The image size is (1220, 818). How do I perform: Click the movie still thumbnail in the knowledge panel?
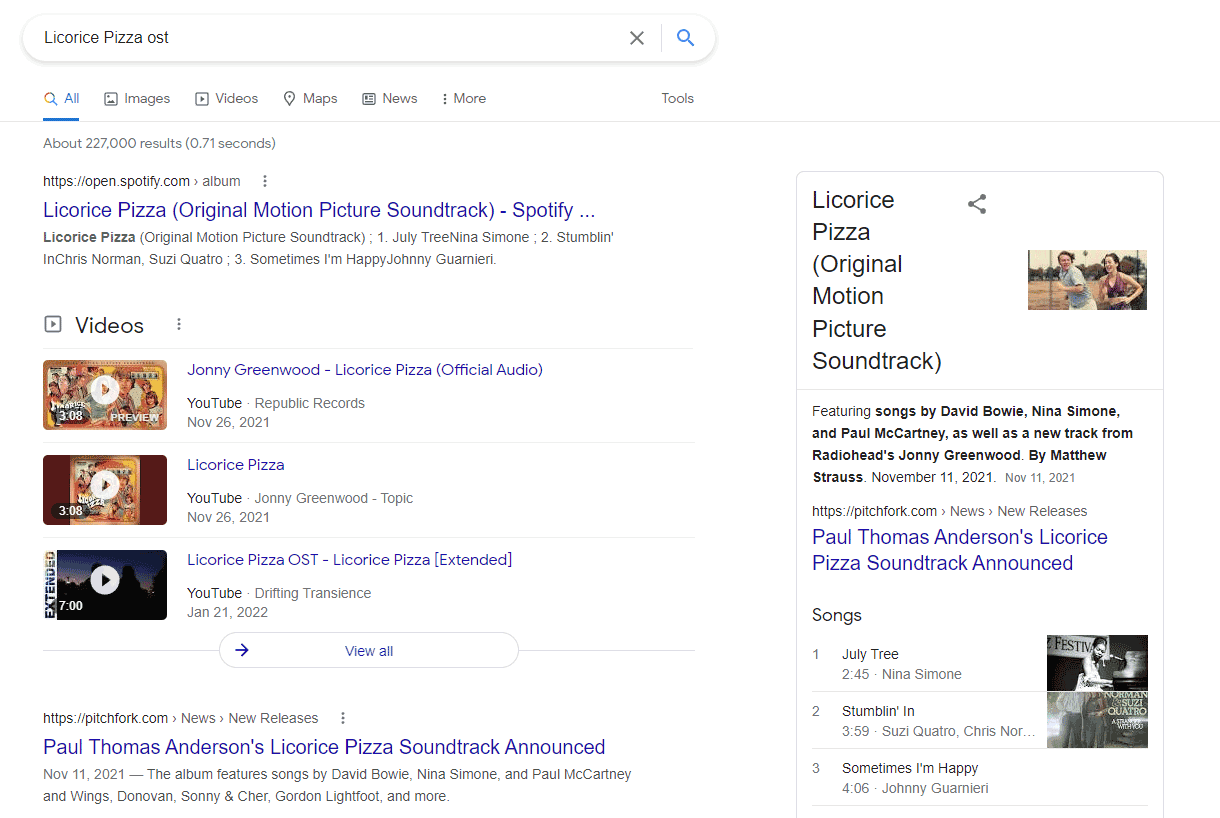coord(1087,280)
